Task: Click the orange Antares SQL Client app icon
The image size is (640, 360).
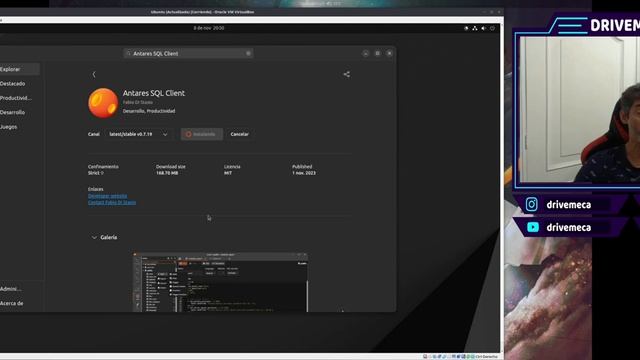Action: (x=103, y=103)
